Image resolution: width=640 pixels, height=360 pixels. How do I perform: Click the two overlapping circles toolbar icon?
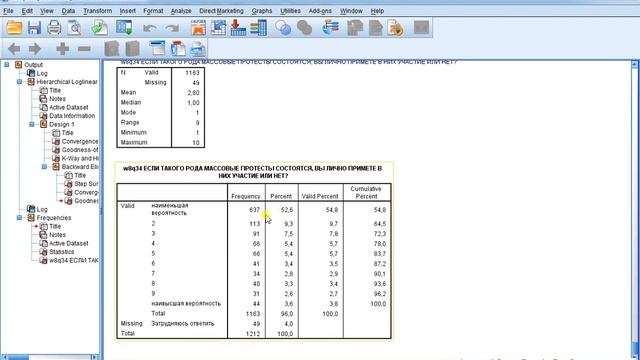tap(283, 28)
